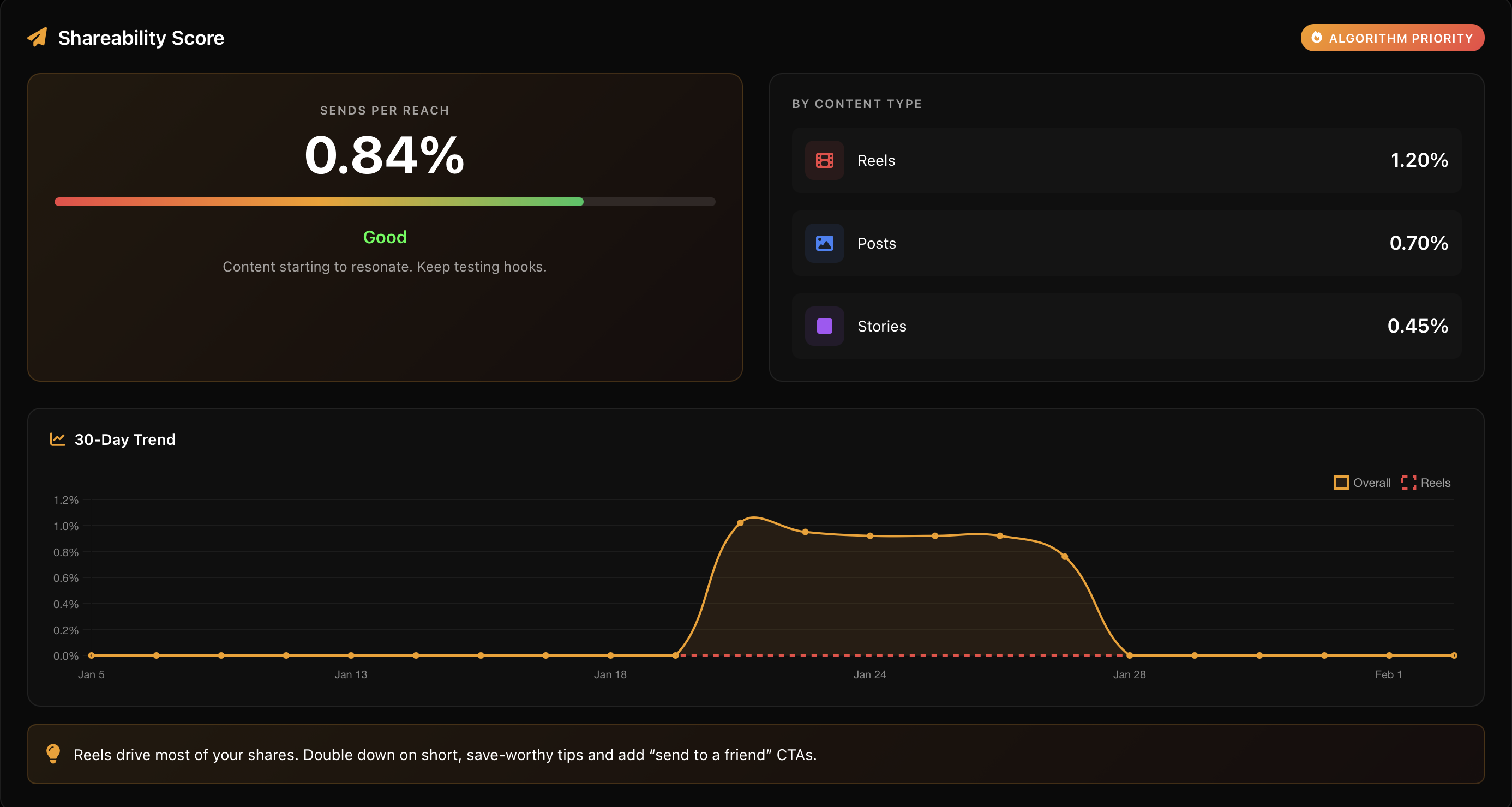Image resolution: width=1512 pixels, height=807 pixels.
Task: Click the lightbulb tip icon
Action: (x=53, y=754)
